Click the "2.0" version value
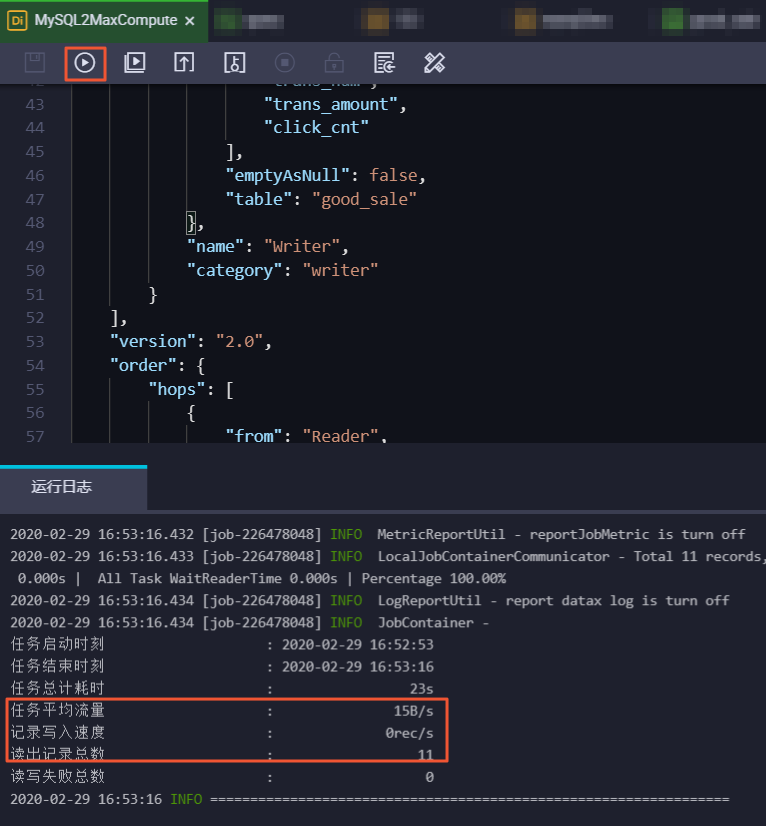Screen dimensions: 766x826 coord(240,341)
